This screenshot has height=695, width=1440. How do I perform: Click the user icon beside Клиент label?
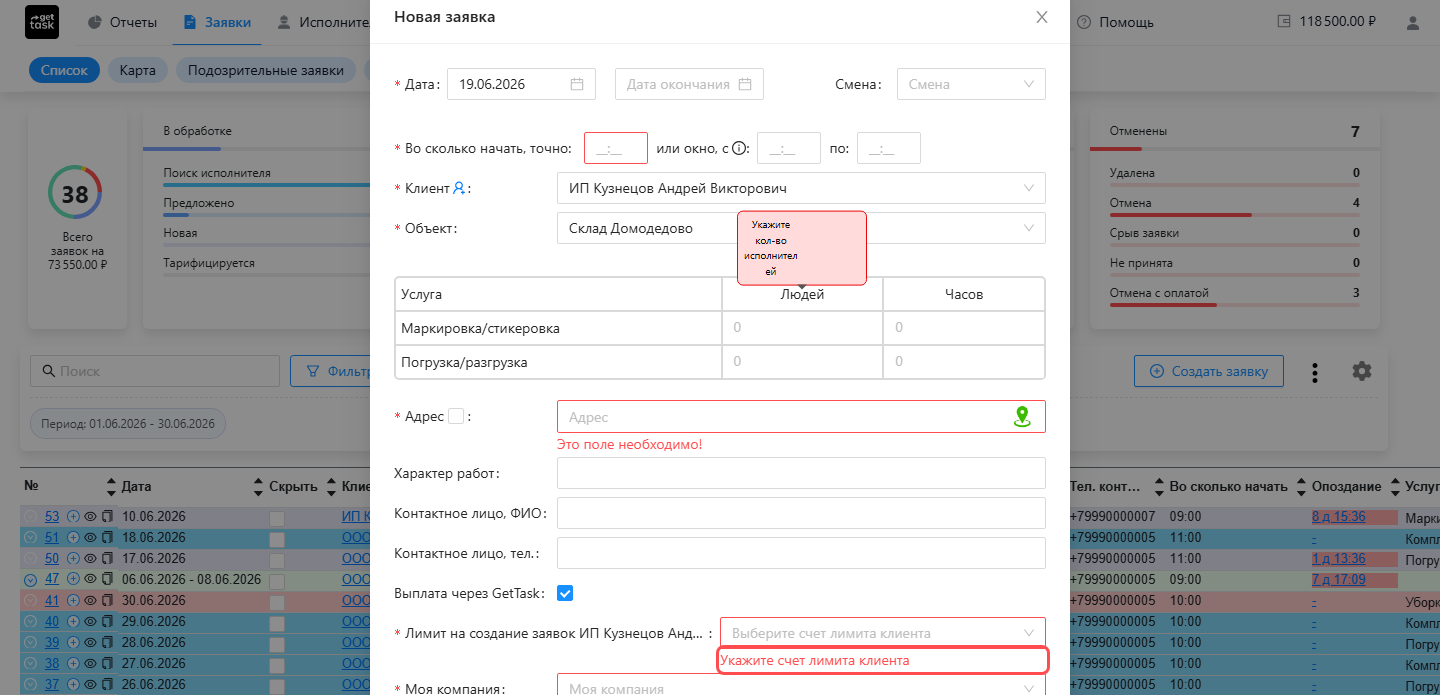(x=459, y=188)
